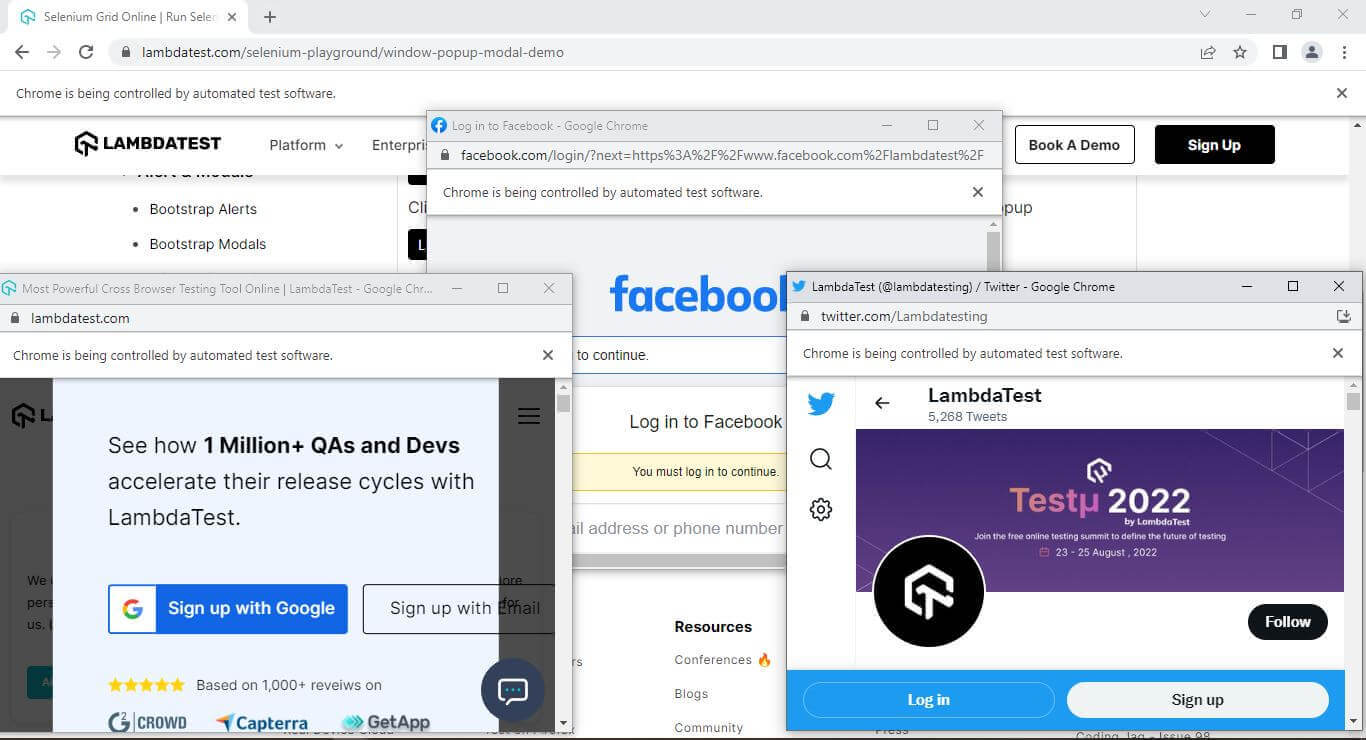Open the Bootstrap Modals link
The width and height of the screenshot is (1366, 740).
pos(208,244)
